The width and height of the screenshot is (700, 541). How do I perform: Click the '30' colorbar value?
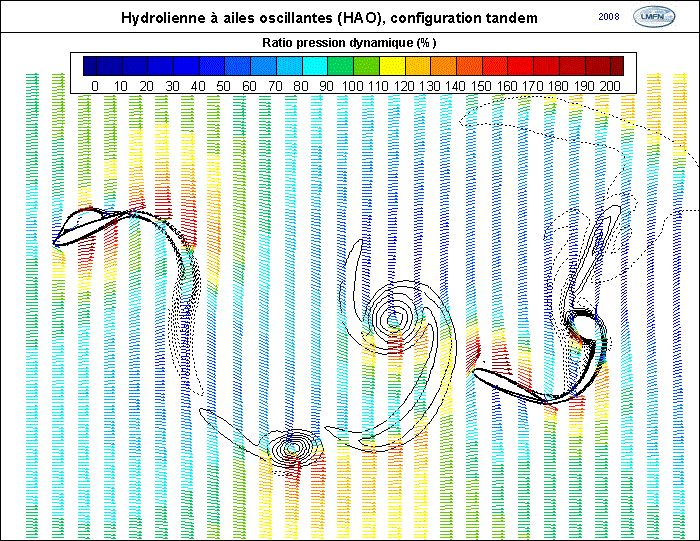(172, 86)
